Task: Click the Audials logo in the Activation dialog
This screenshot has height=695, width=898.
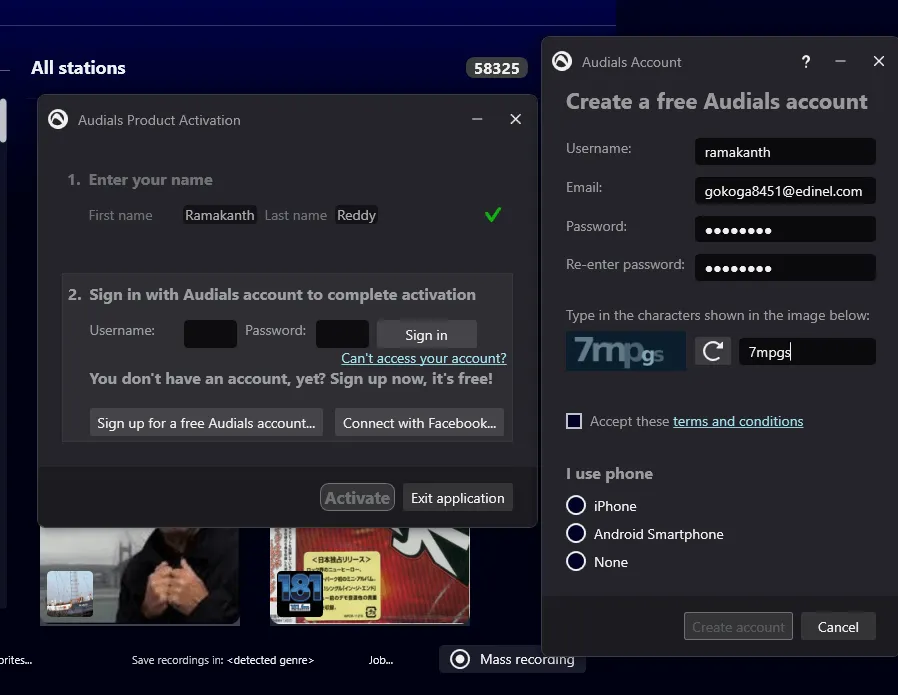Action: (x=57, y=119)
